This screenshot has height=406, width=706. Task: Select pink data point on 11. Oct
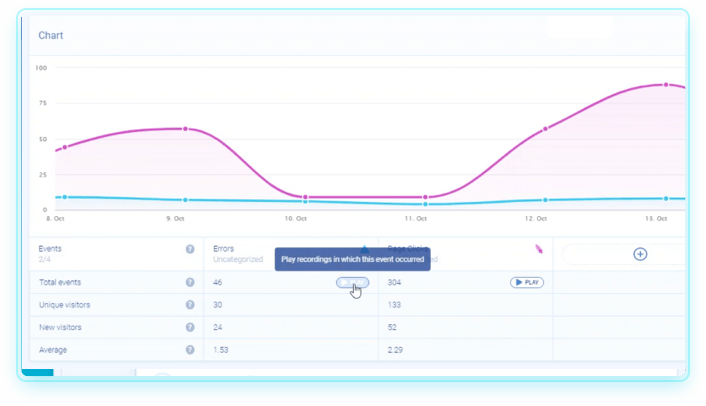click(x=425, y=197)
